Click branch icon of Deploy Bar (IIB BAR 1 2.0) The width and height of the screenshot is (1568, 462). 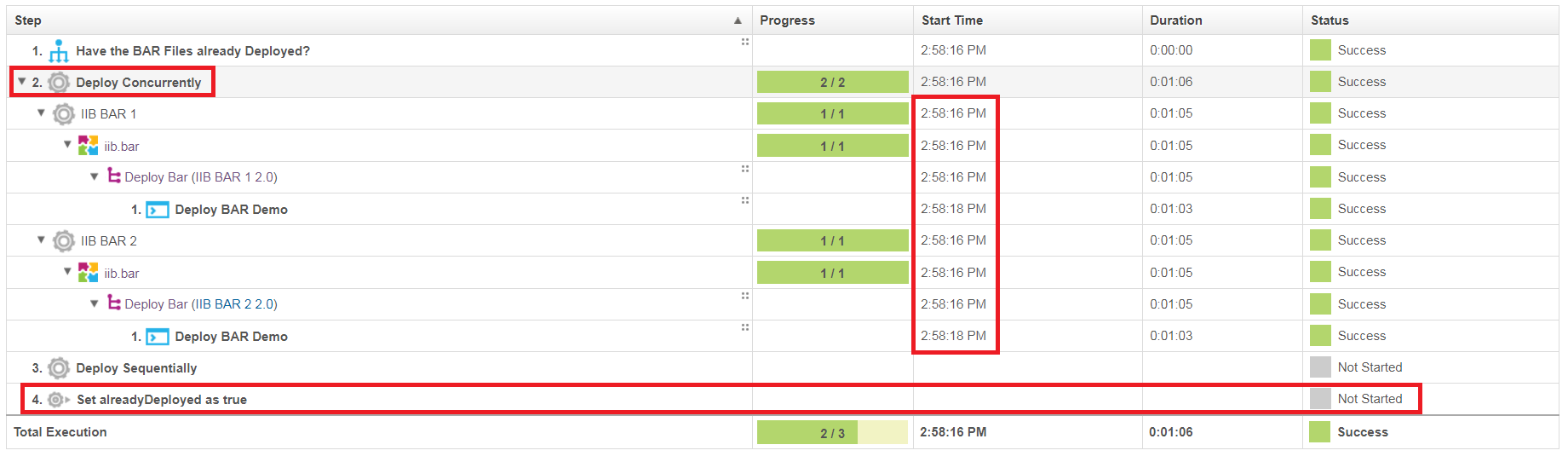pyautogui.click(x=113, y=176)
